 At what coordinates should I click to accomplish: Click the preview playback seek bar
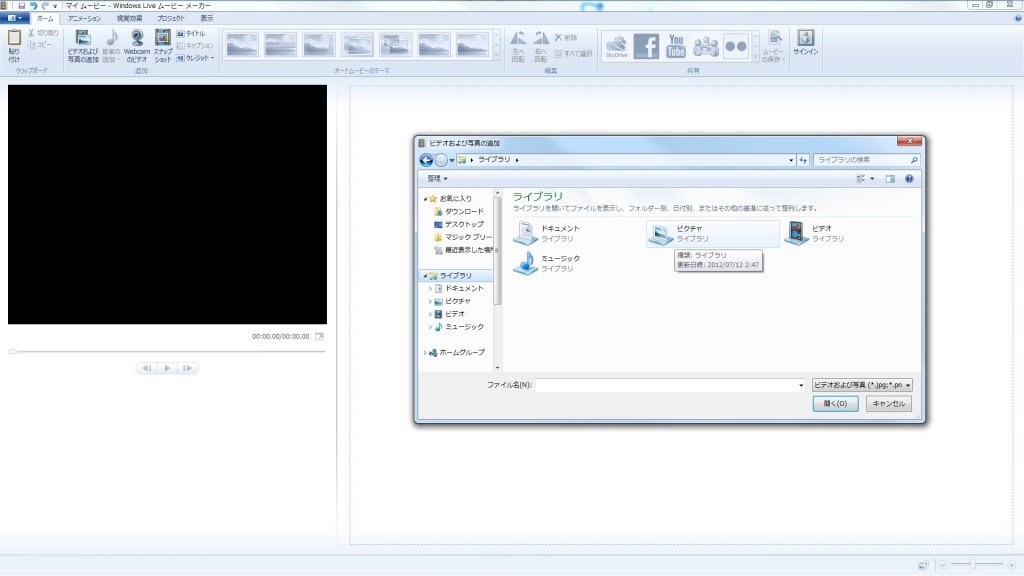pyautogui.click(x=167, y=351)
